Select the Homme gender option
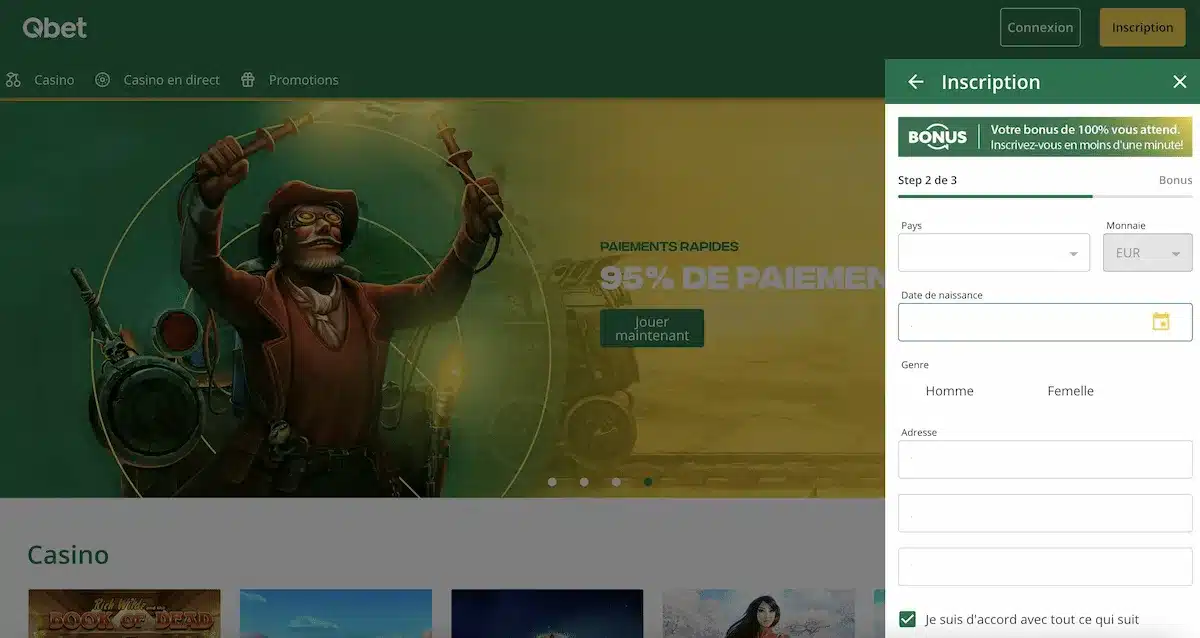The image size is (1200, 638). click(x=949, y=391)
